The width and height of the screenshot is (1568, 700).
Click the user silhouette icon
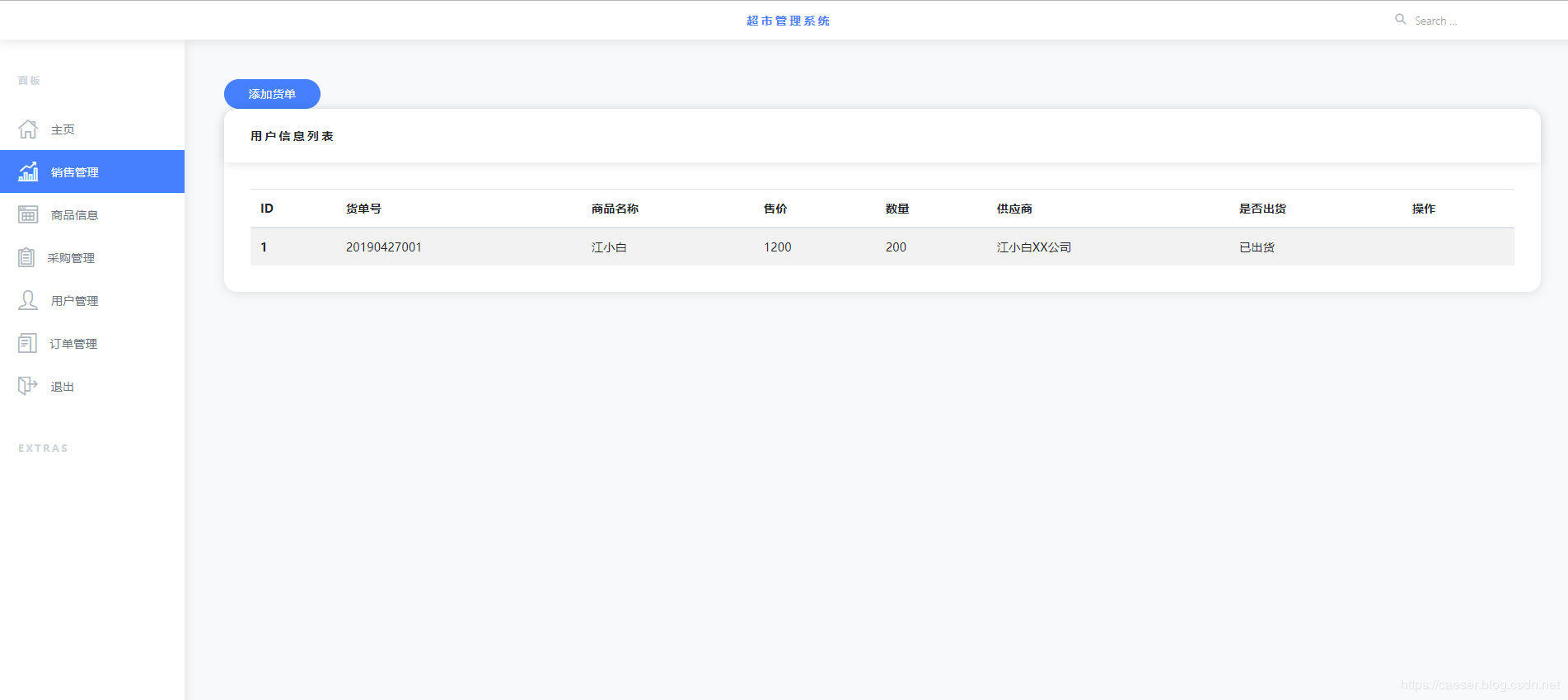(x=28, y=300)
